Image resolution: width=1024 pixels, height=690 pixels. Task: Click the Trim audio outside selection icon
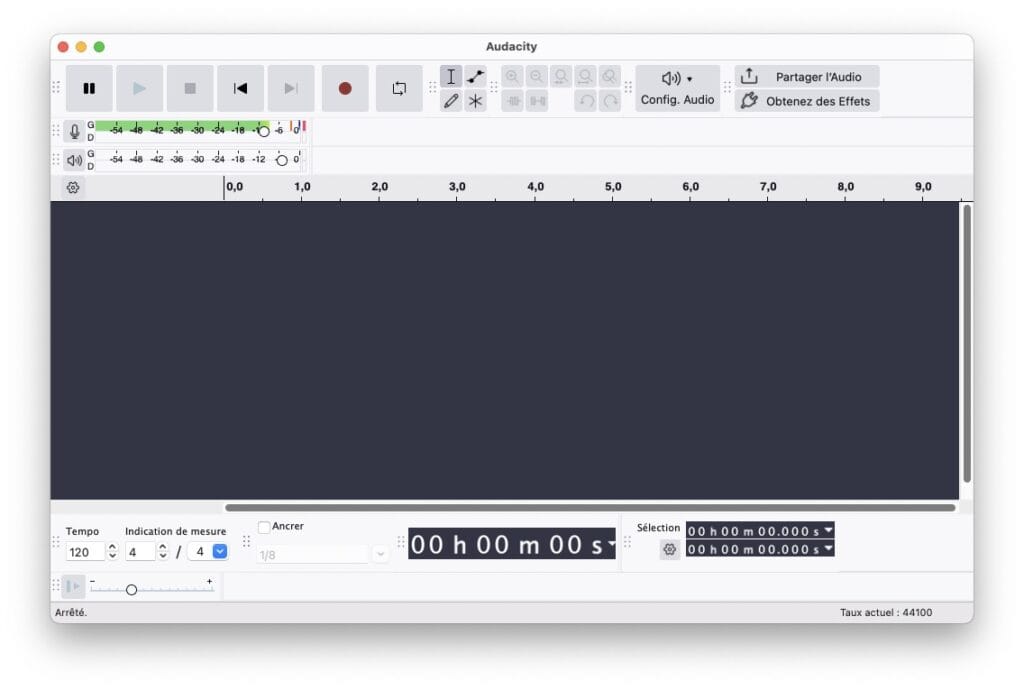coord(512,101)
